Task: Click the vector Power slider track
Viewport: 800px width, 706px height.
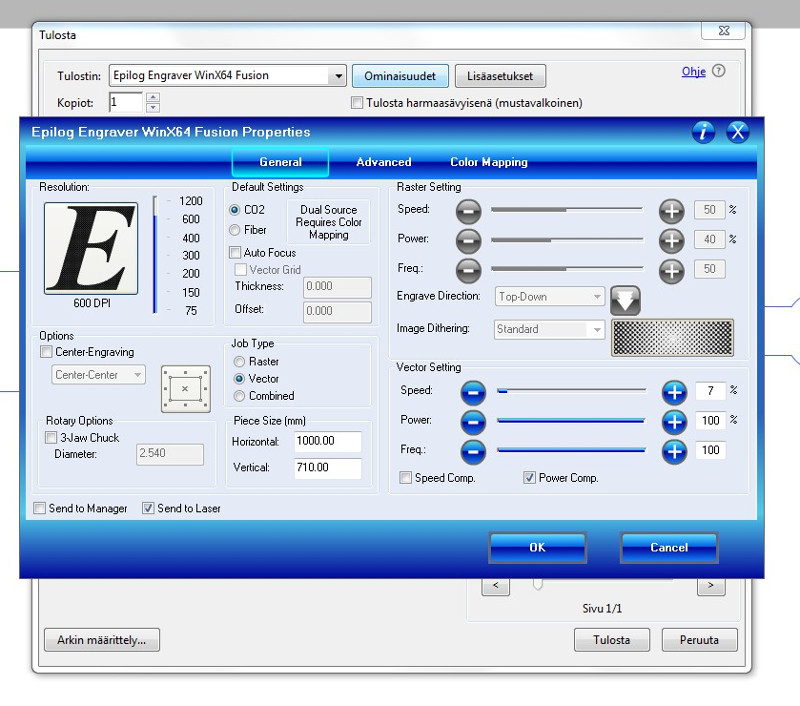Action: (571, 421)
